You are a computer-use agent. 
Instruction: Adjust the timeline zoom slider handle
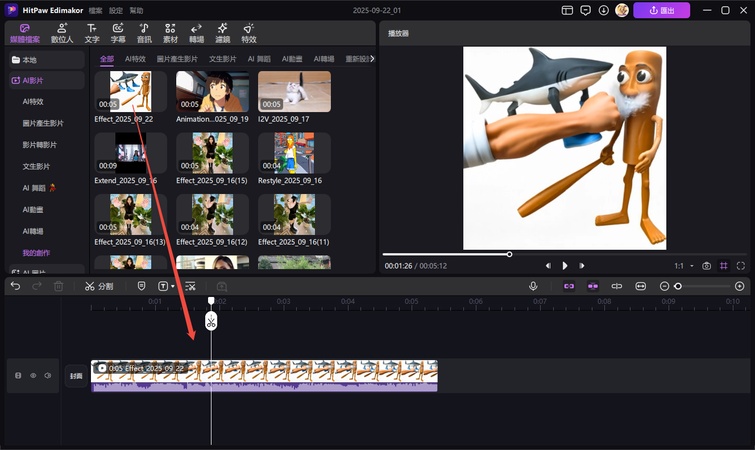(678, 286)
